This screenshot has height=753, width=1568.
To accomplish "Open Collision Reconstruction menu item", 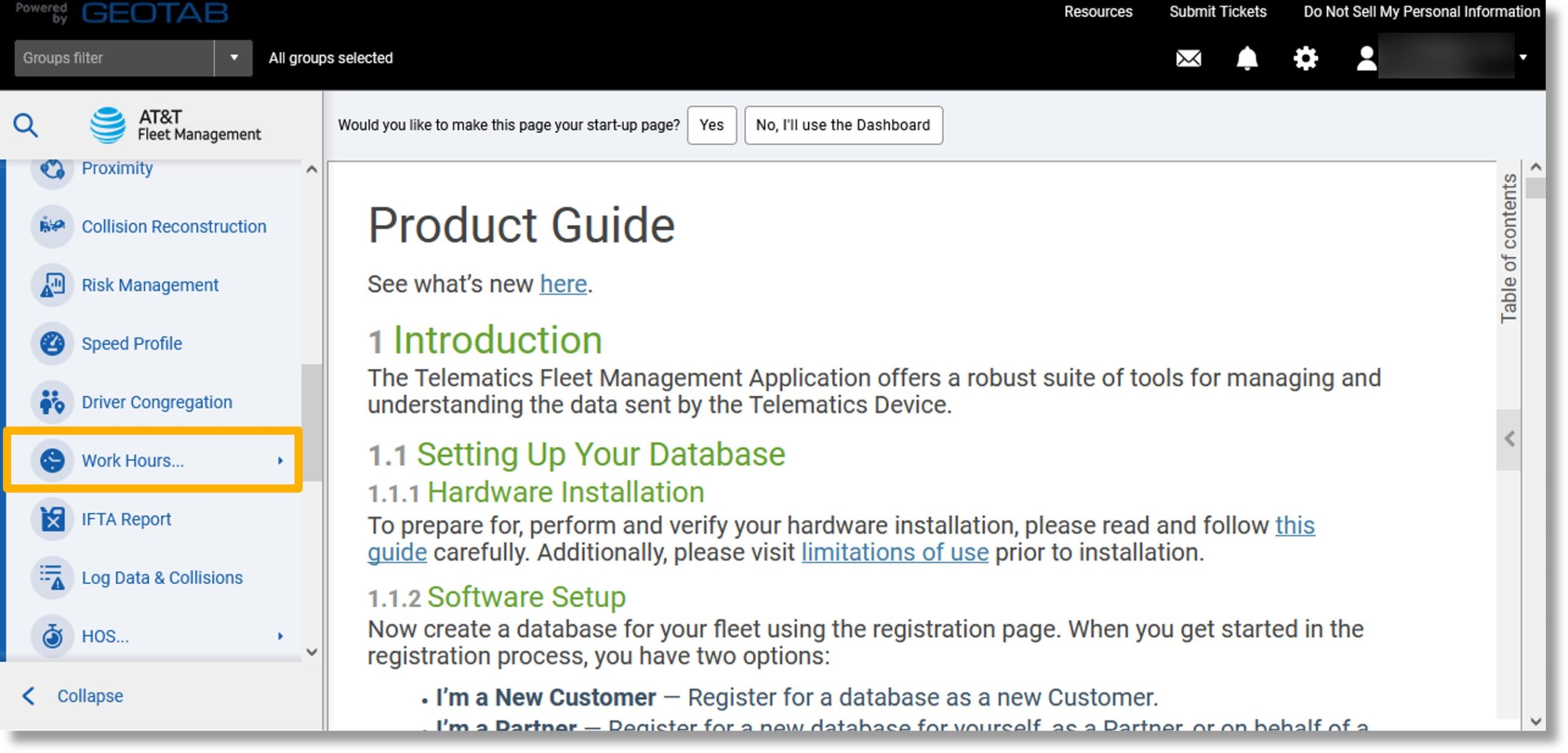I will click(x=174, y=227).
